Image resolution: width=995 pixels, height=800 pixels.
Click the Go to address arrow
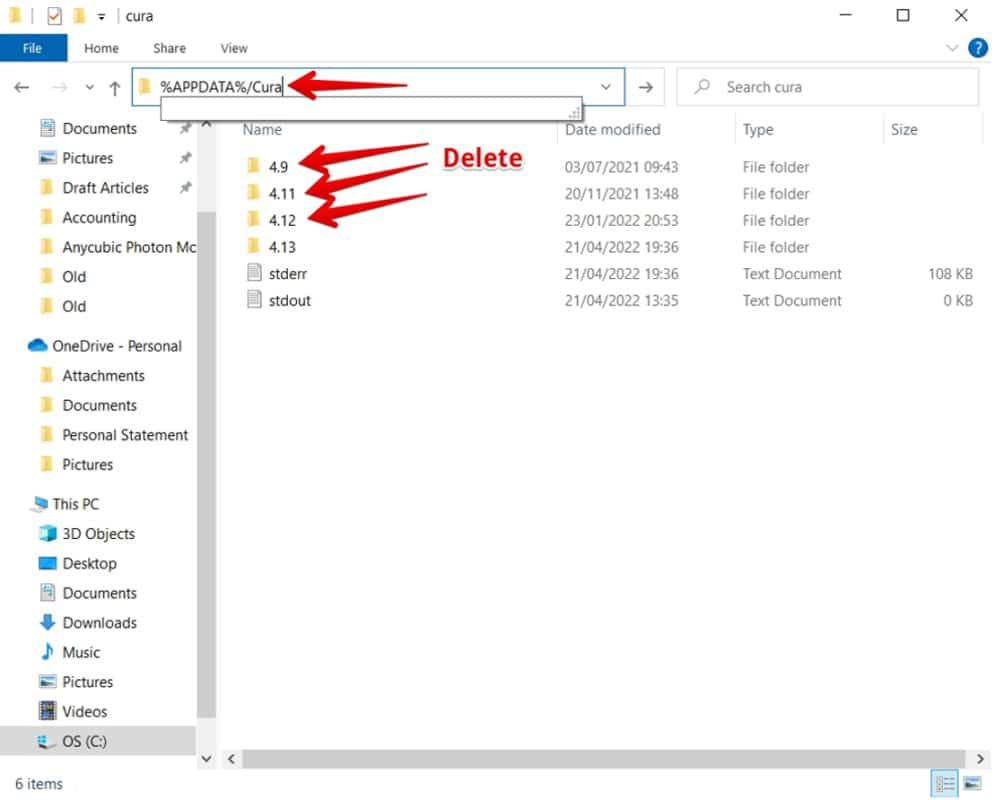coord(646,88)
